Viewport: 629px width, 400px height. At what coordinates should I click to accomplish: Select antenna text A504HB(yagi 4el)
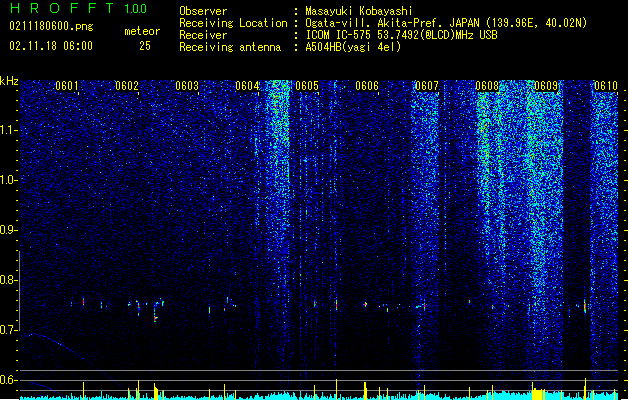coord(353,47)
